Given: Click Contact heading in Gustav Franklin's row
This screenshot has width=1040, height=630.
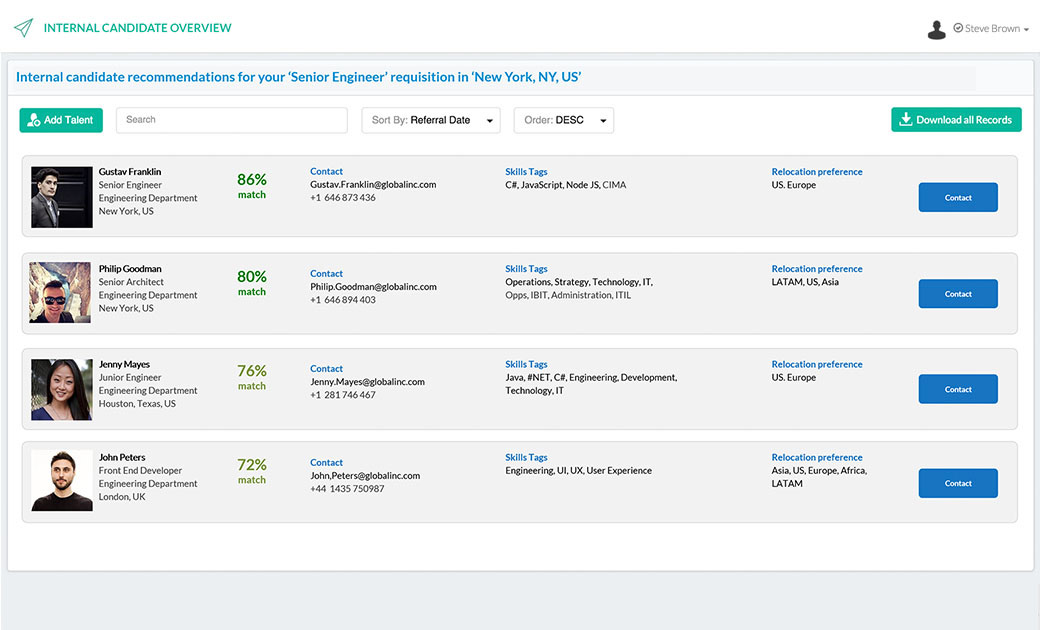Looking at the screenshot, I should click(326, 171).
